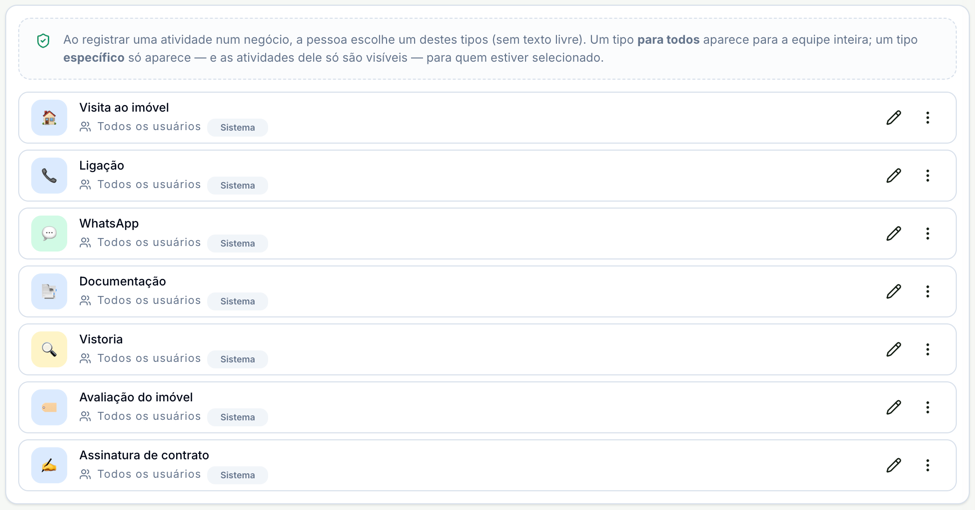Click the Sistema badge on Ligação
Screen dimensions: 975x510
238,185
